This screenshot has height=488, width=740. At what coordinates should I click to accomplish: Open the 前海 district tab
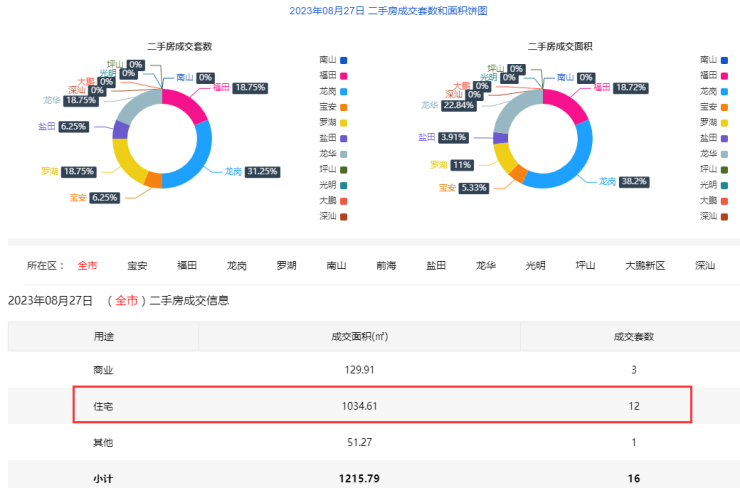(386, 266)
